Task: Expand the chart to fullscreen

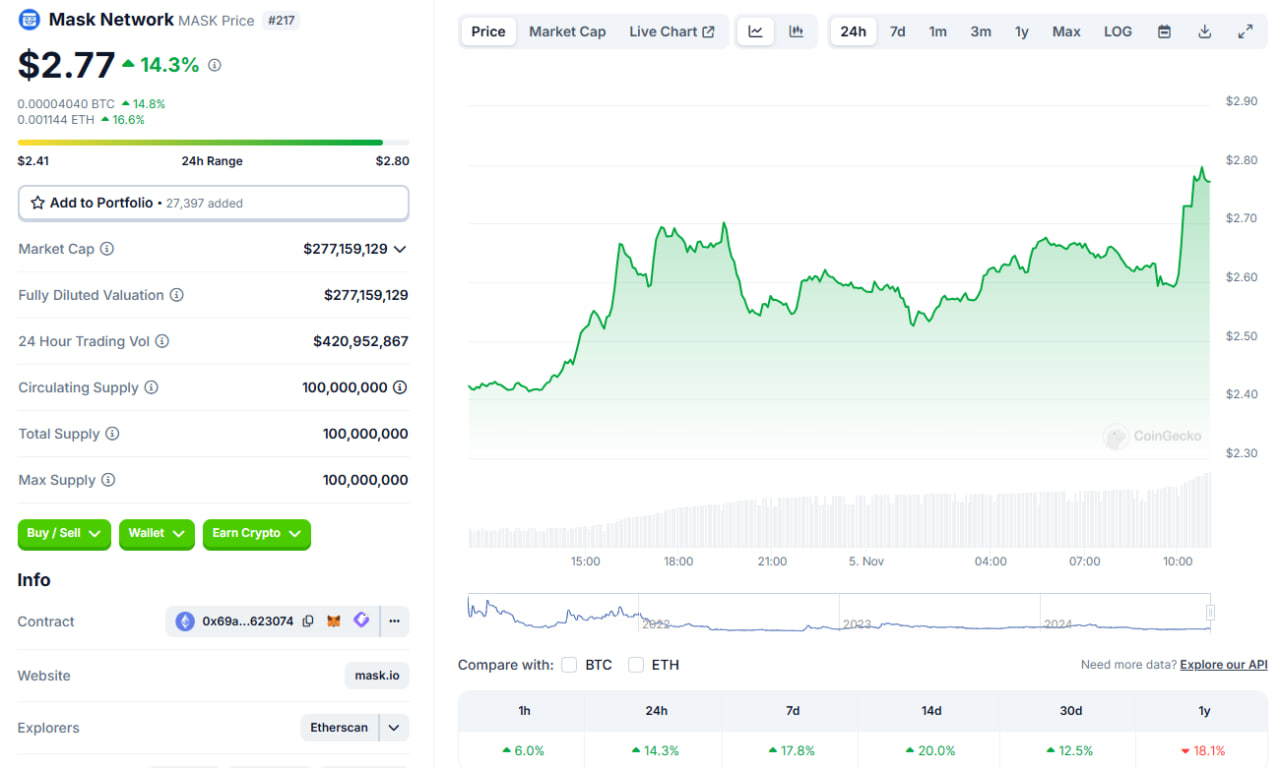Action: [x=1245, y=31]
